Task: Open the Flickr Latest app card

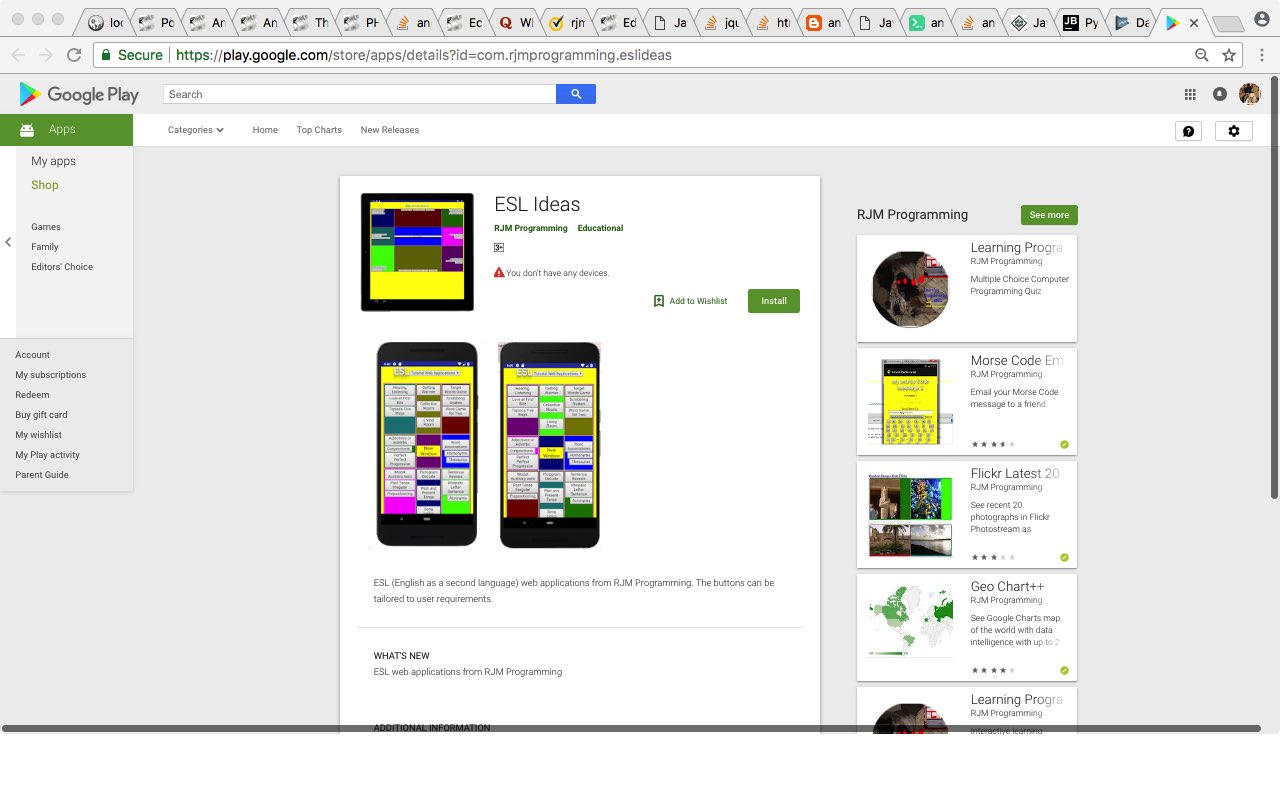Action: pyautogui.click(x=967, y=514)
